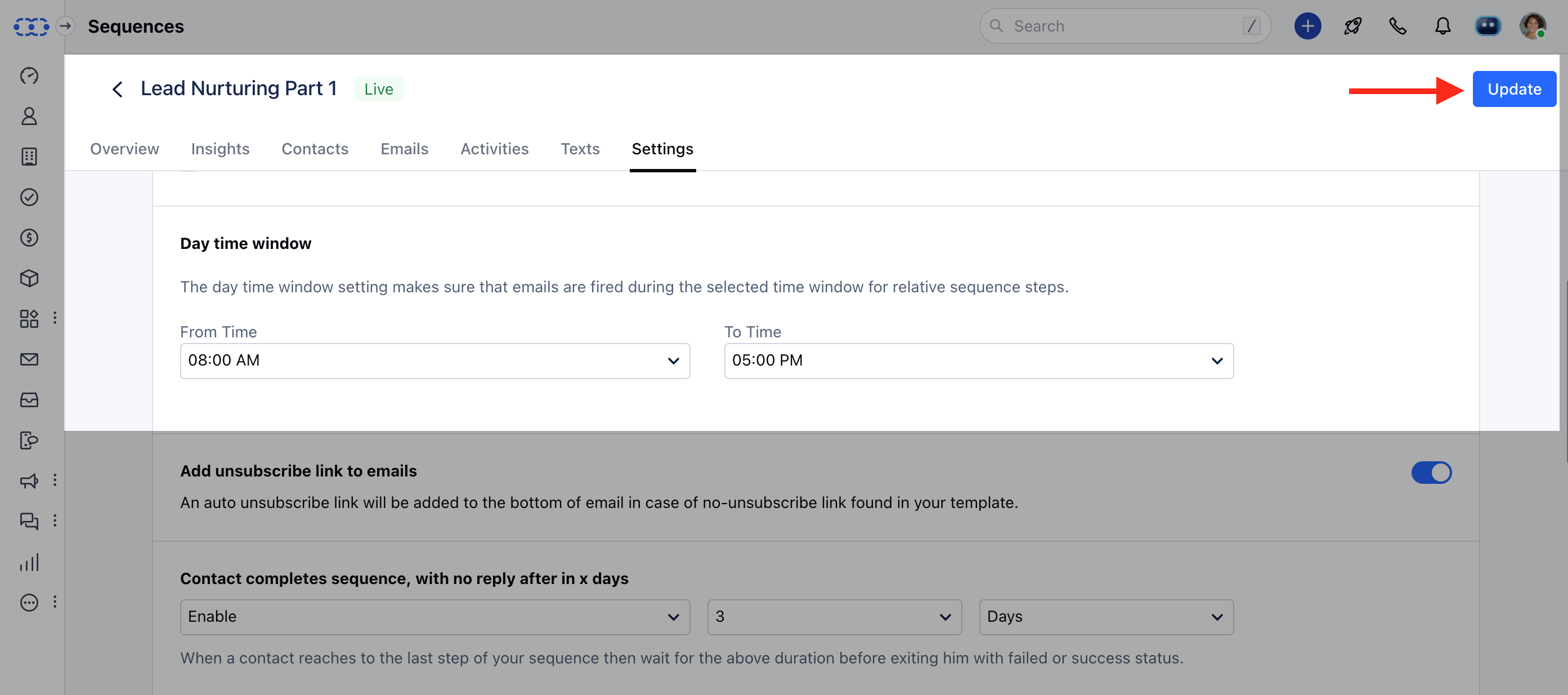1568x695 pixels.
Task: Toggle the unsubscribe link switch
Action: (1431, 473)
